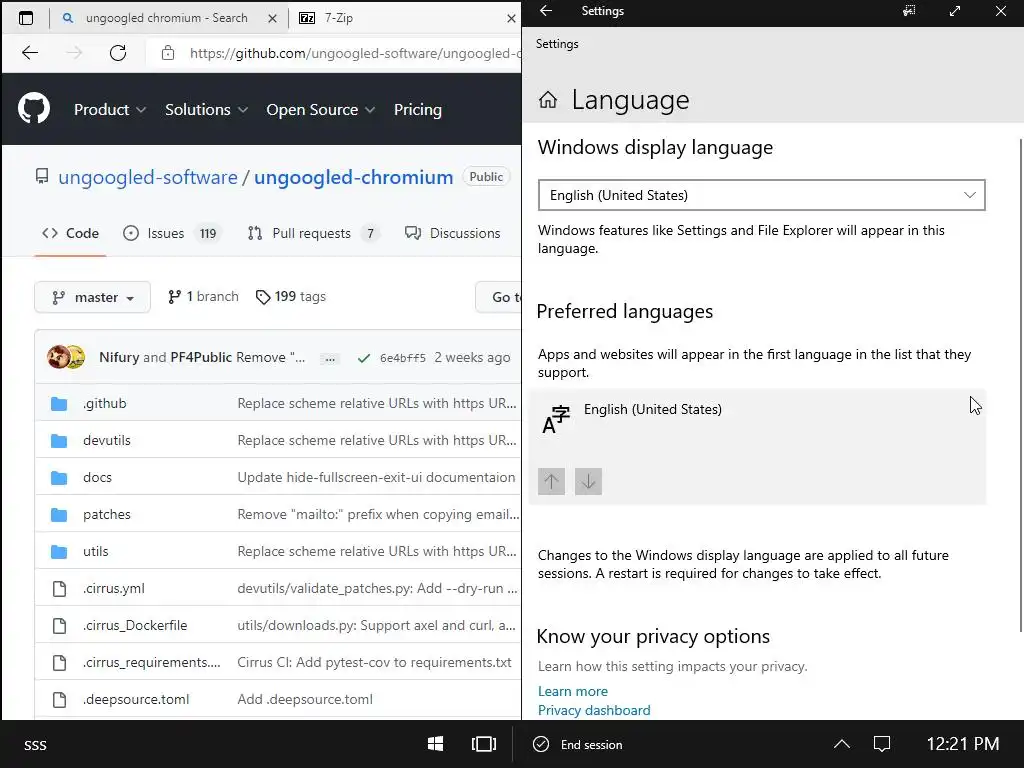The image size is (1024, 768).
Task: Expand the Solutions menu on GitHub
Action: 206,110
